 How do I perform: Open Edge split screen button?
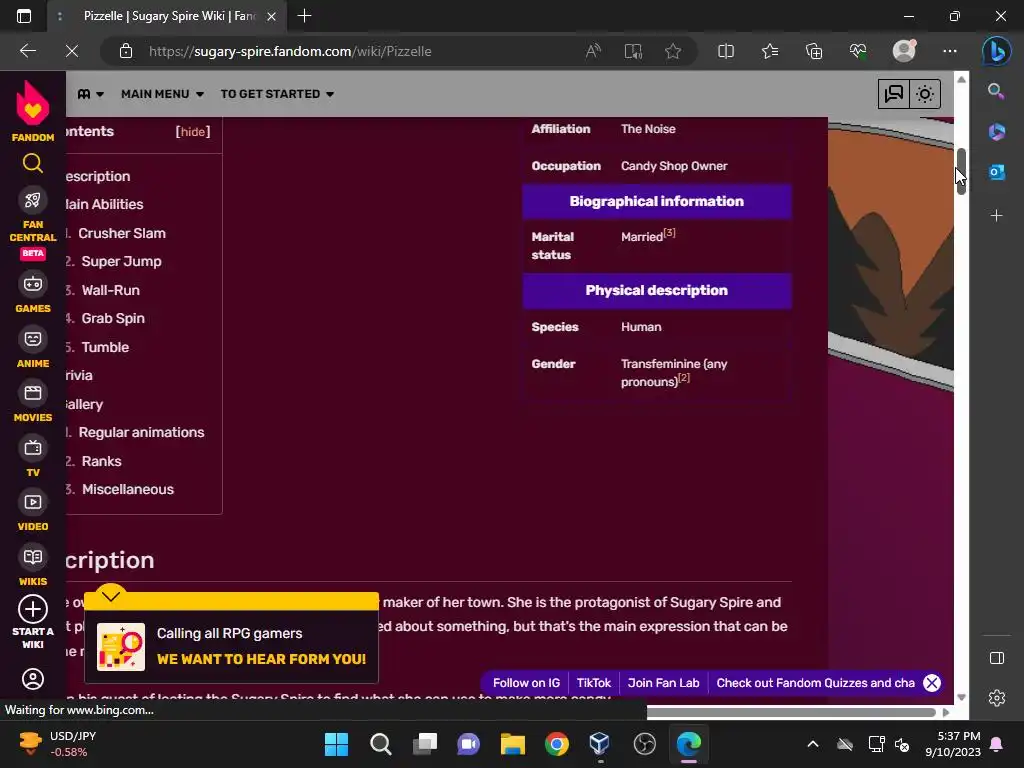pos(726,51)
